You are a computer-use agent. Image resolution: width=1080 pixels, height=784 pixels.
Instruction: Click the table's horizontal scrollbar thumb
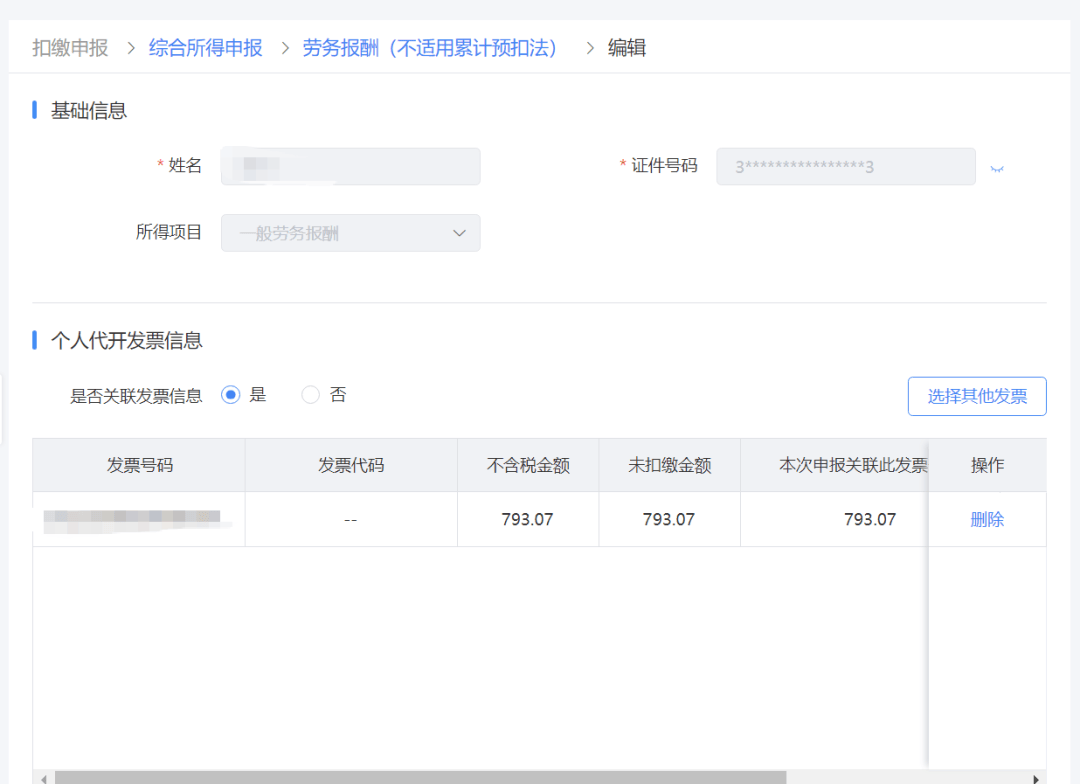tap(420, 777)
